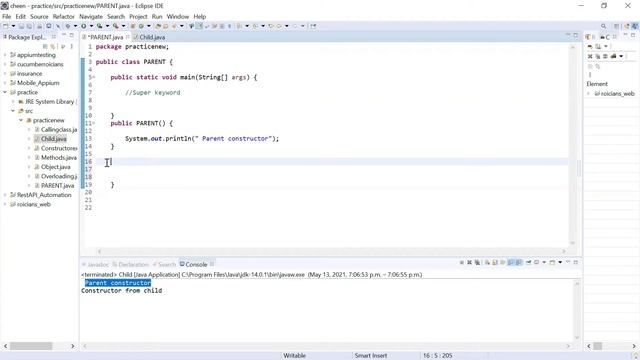Click the pin editor toolbar icon
This screenshot has width=640, height=360.
click(x=313, y=26)
